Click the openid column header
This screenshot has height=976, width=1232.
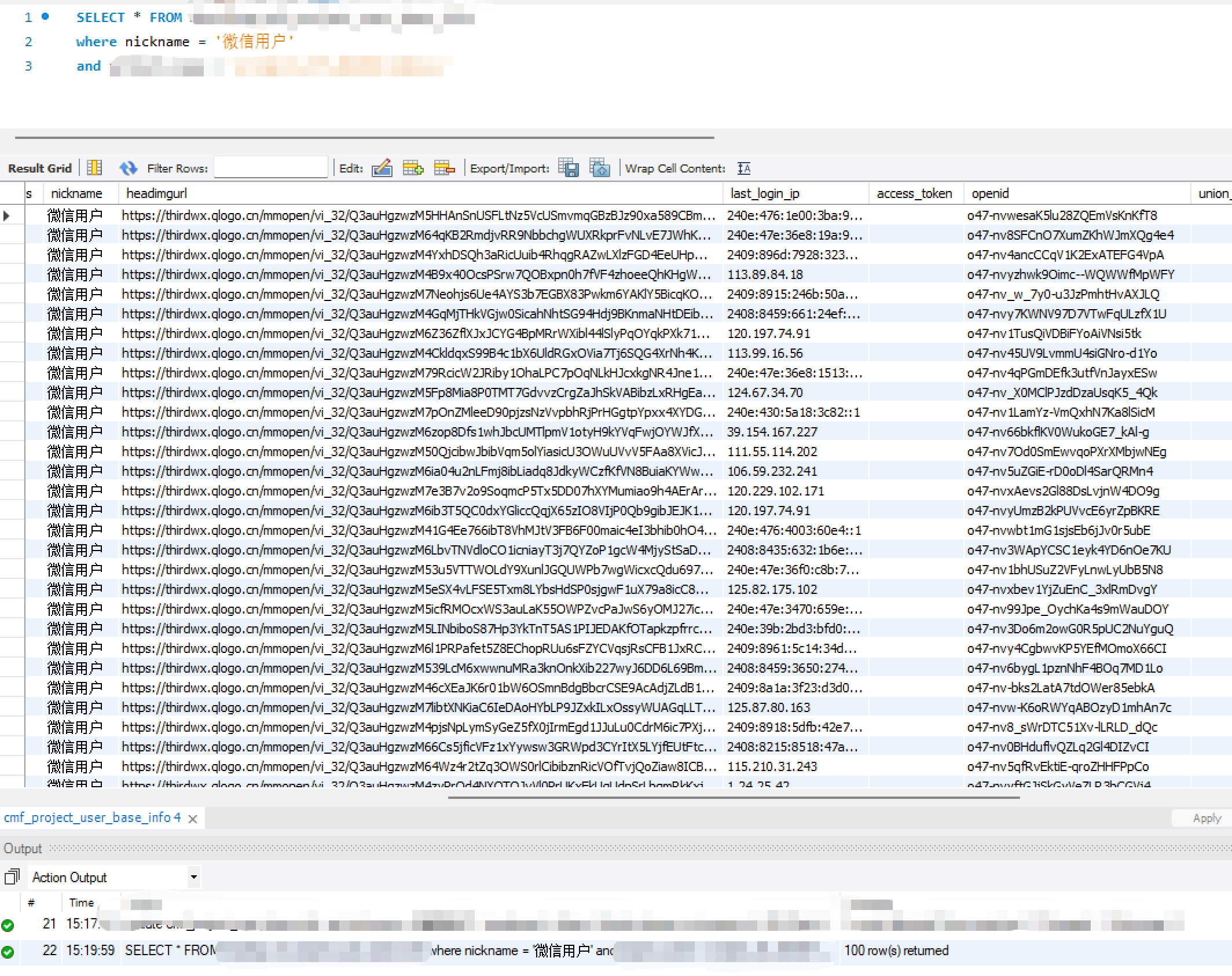(x=990, y=193)
